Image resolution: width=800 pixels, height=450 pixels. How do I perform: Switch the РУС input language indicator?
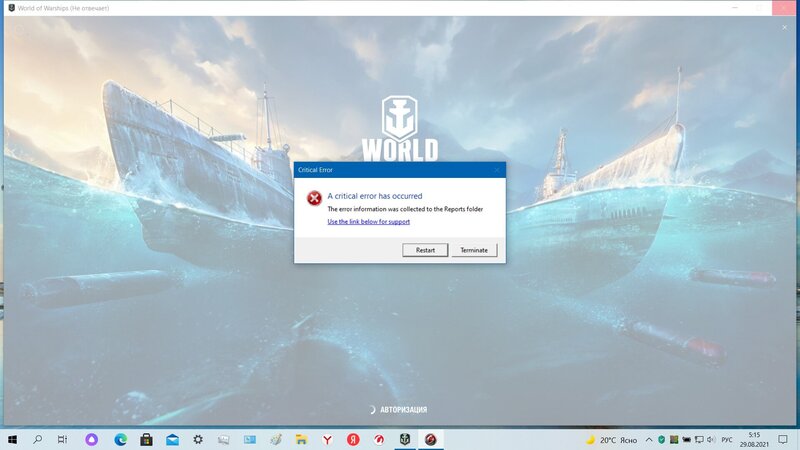[x=727, y=440]
